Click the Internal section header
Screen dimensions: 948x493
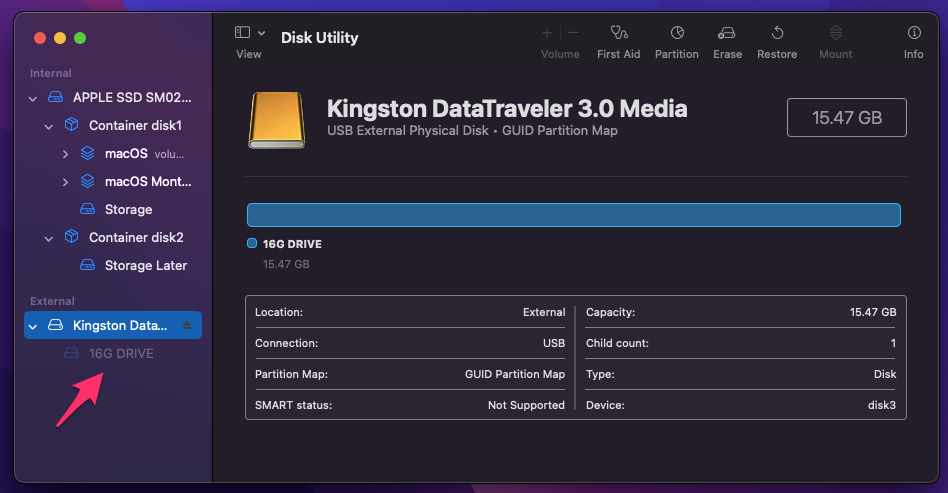(x=51, y=73)
